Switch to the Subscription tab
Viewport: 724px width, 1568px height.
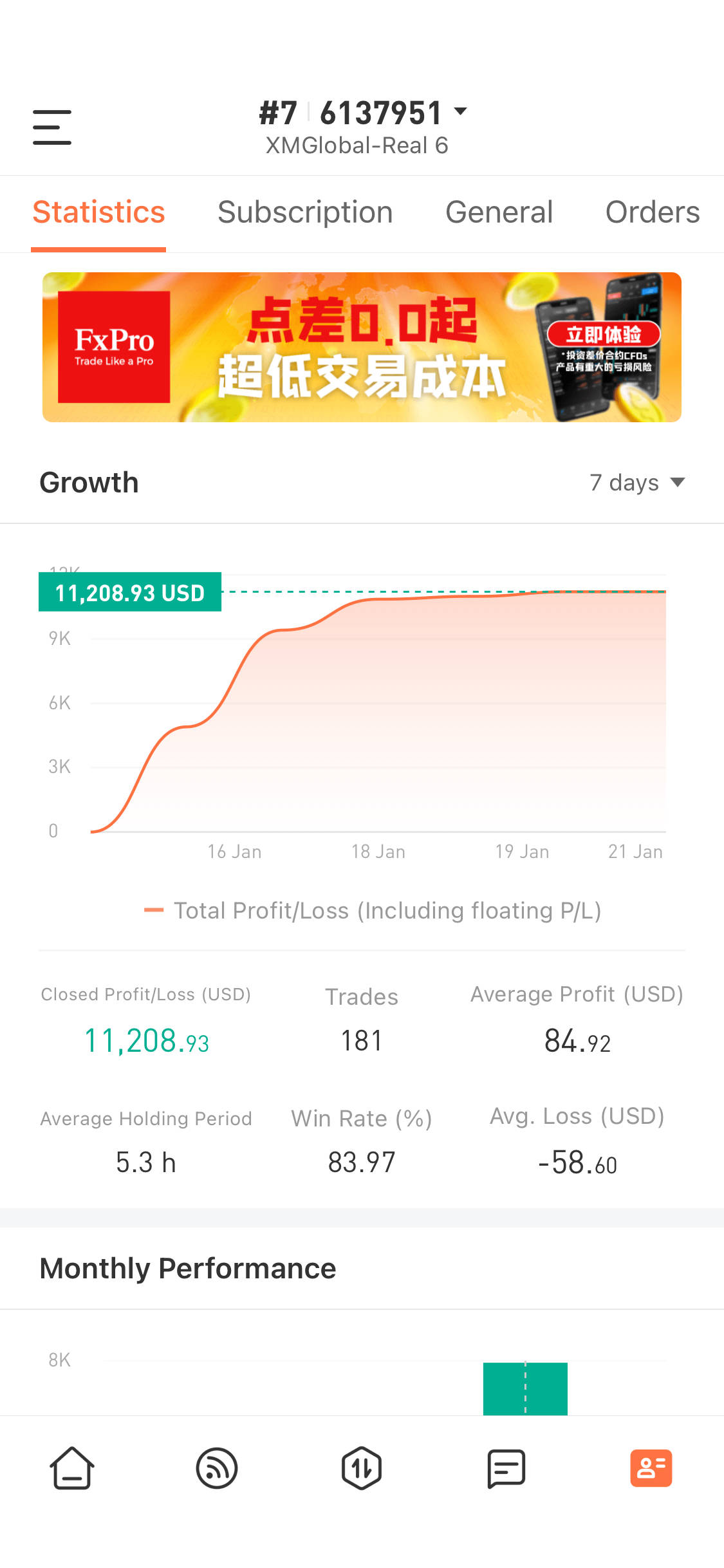[x=305, y=212]
